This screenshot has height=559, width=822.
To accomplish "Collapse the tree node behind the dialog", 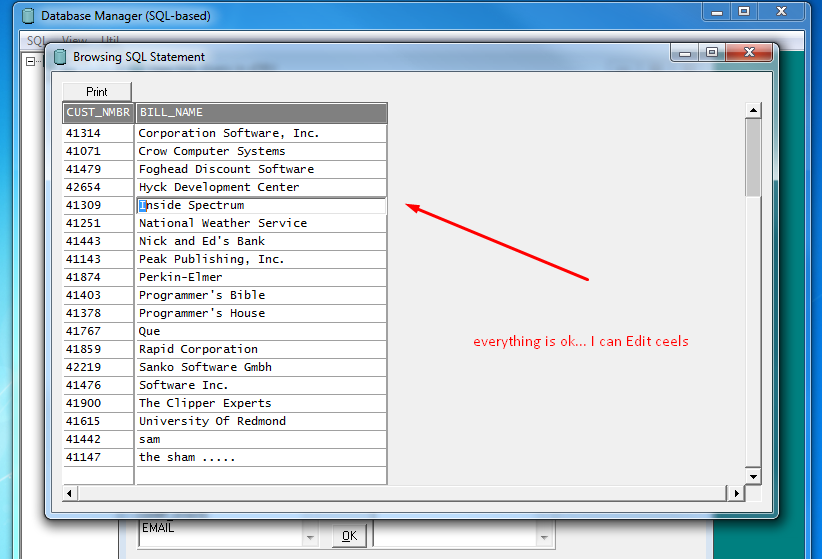I will (30, 61).
